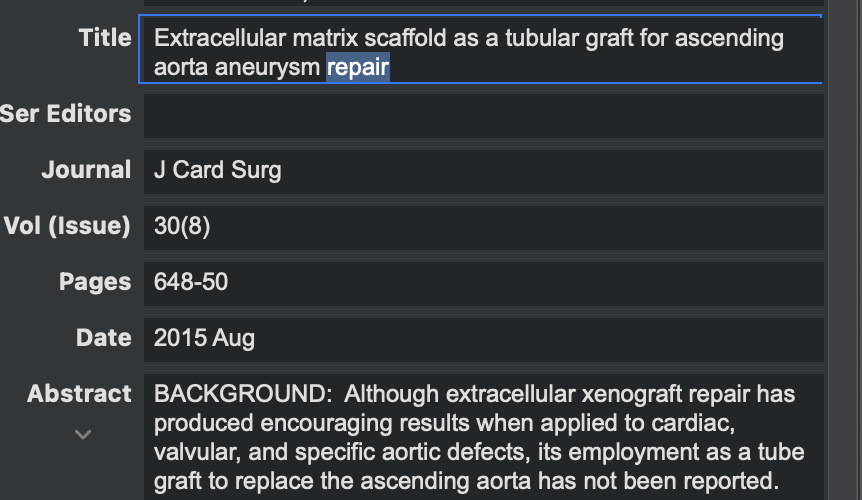Click the highlighted word repair in the title

(358, 68)
